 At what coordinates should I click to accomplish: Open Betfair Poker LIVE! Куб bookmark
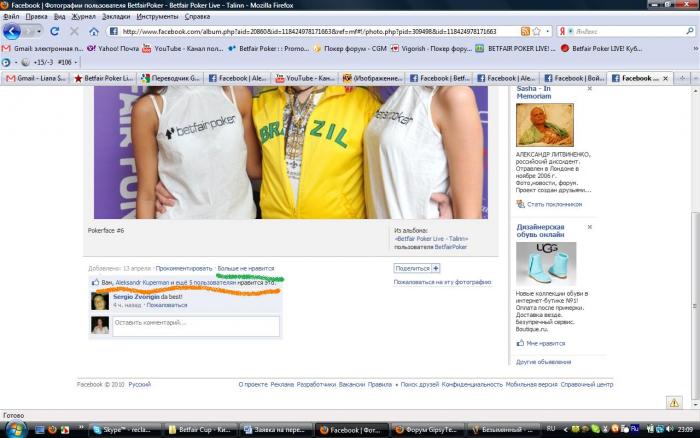coord(601,48)
